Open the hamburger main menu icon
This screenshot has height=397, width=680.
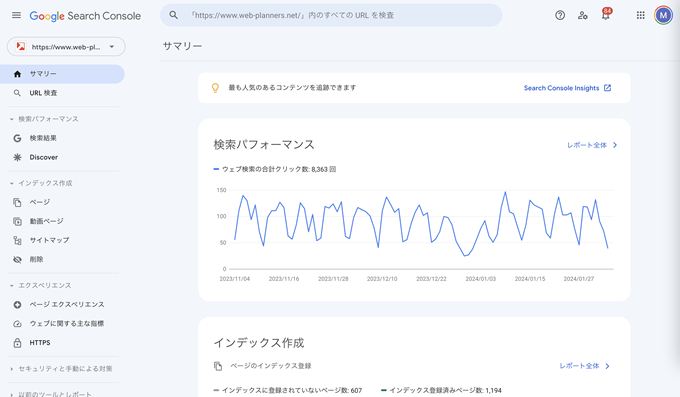(16, 16)
